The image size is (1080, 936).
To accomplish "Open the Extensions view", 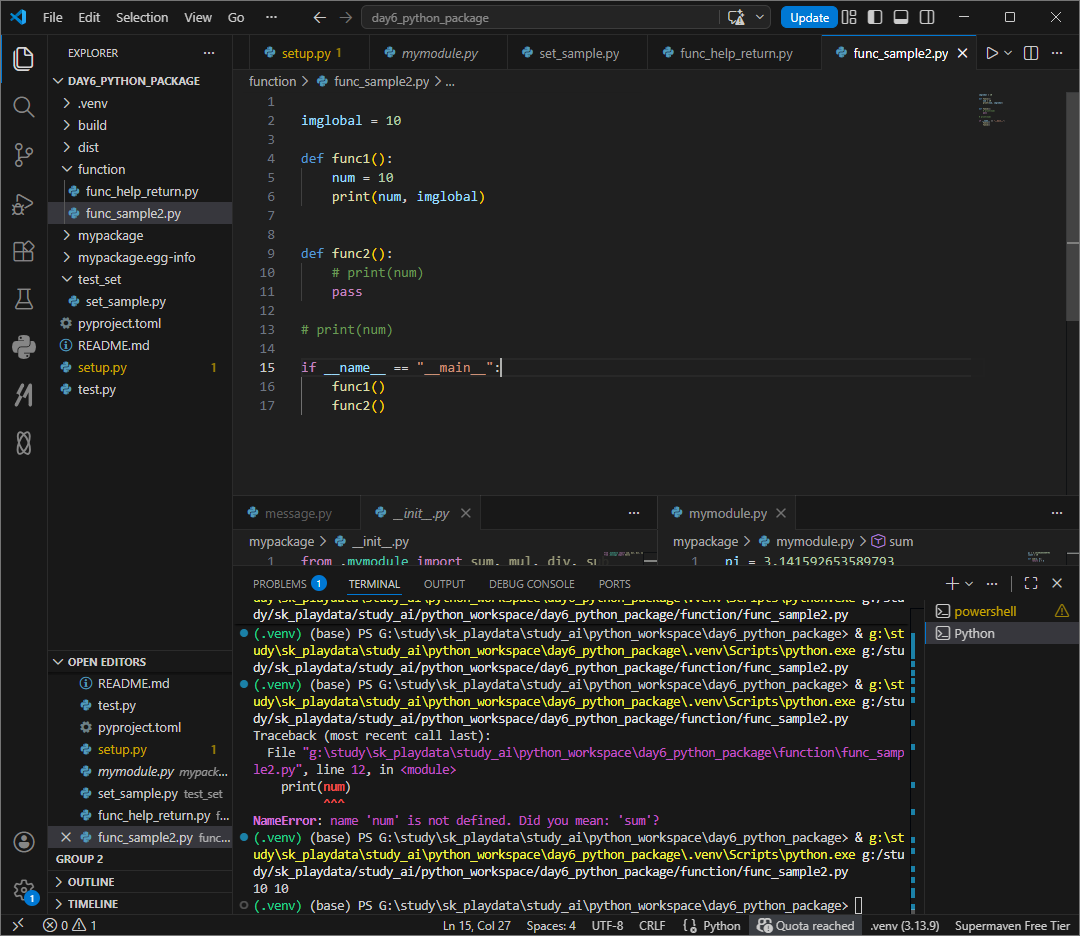I will 23,251.
